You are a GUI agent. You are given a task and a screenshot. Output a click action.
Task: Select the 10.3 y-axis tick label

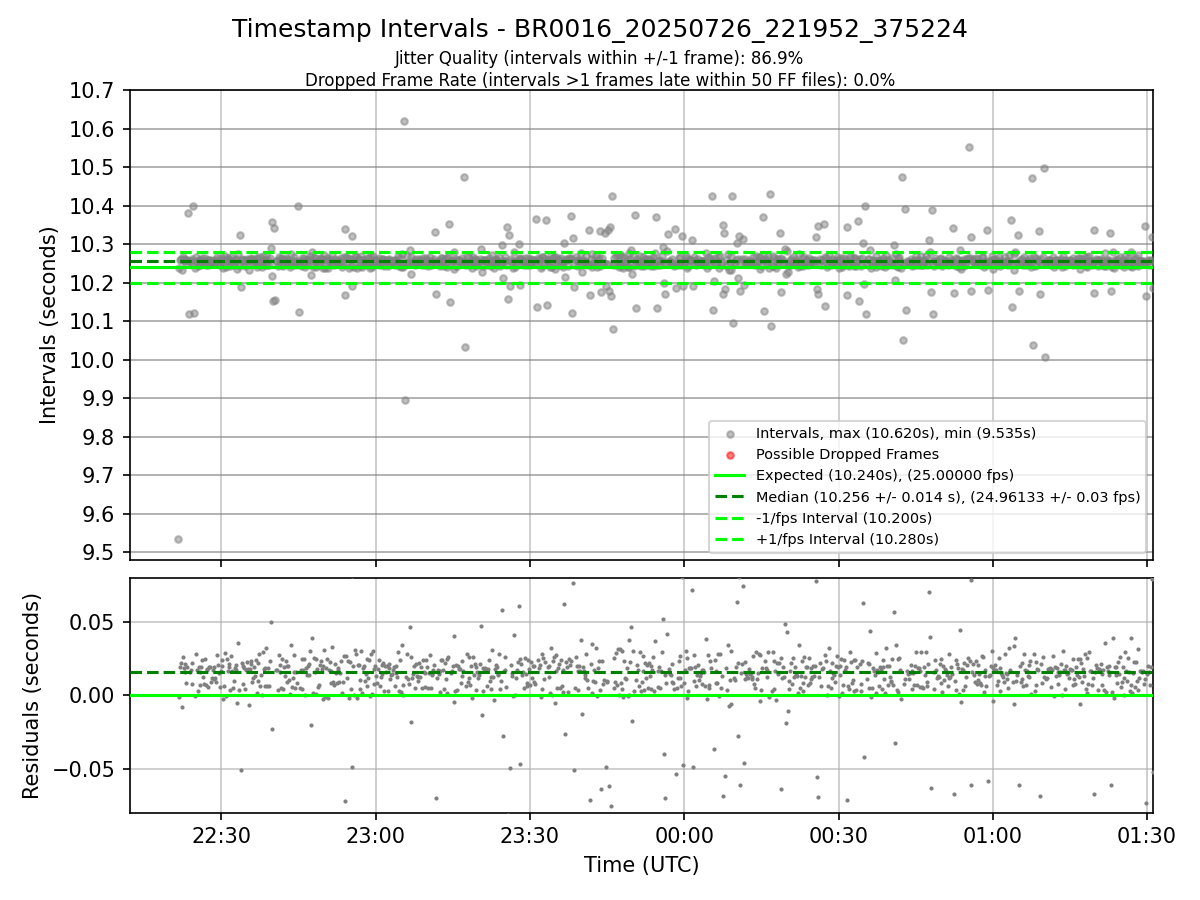[x=94, y=245]
